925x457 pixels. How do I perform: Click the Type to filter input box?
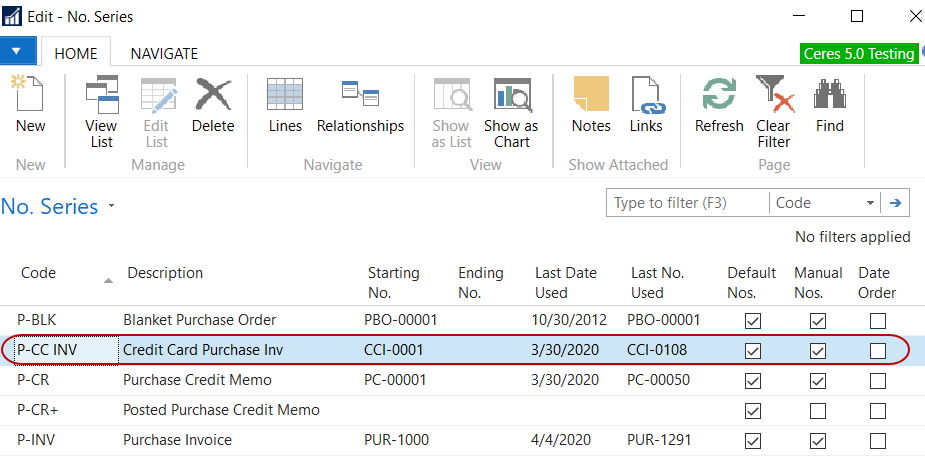686,203
